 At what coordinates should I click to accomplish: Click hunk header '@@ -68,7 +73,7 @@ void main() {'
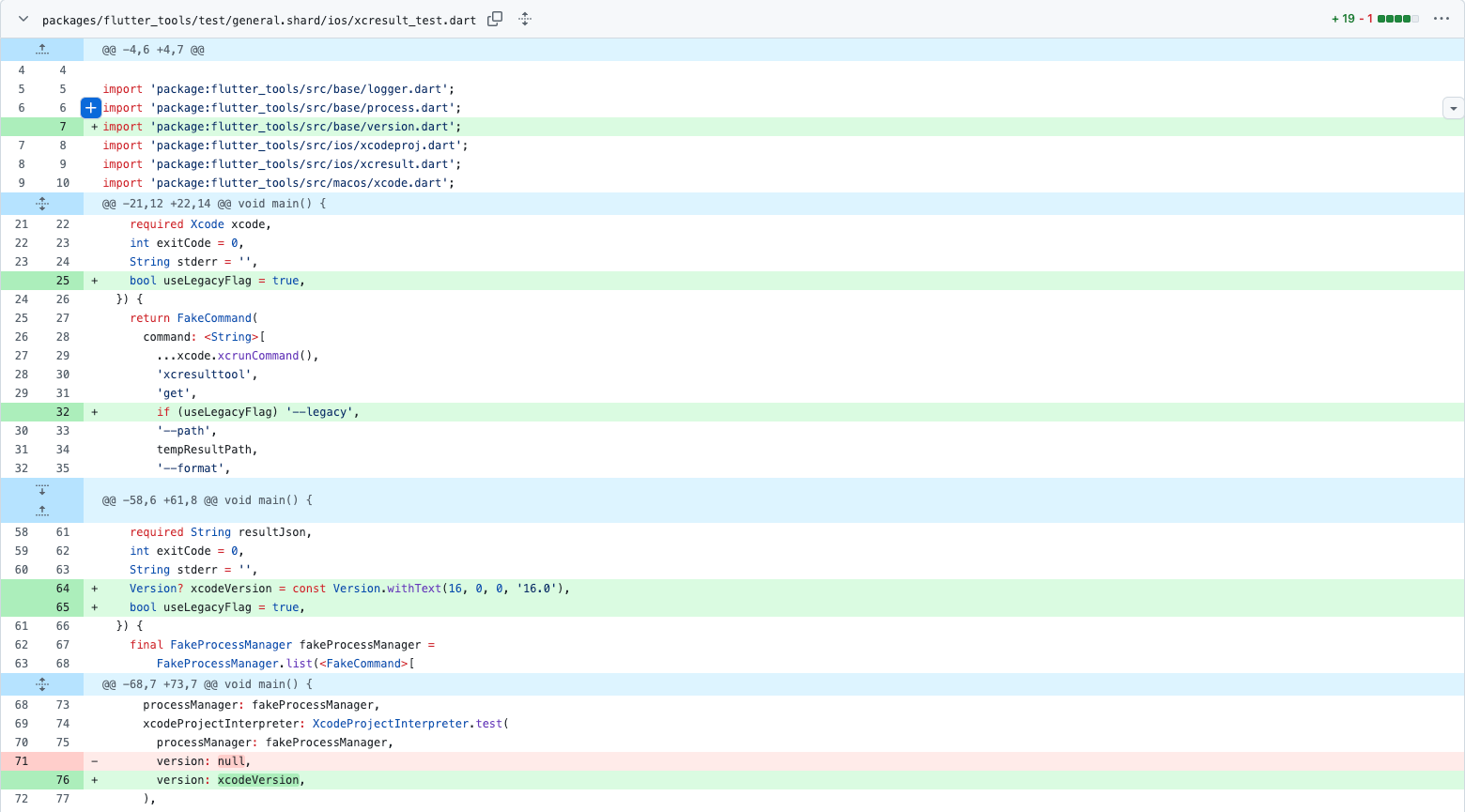coord(208,684)
